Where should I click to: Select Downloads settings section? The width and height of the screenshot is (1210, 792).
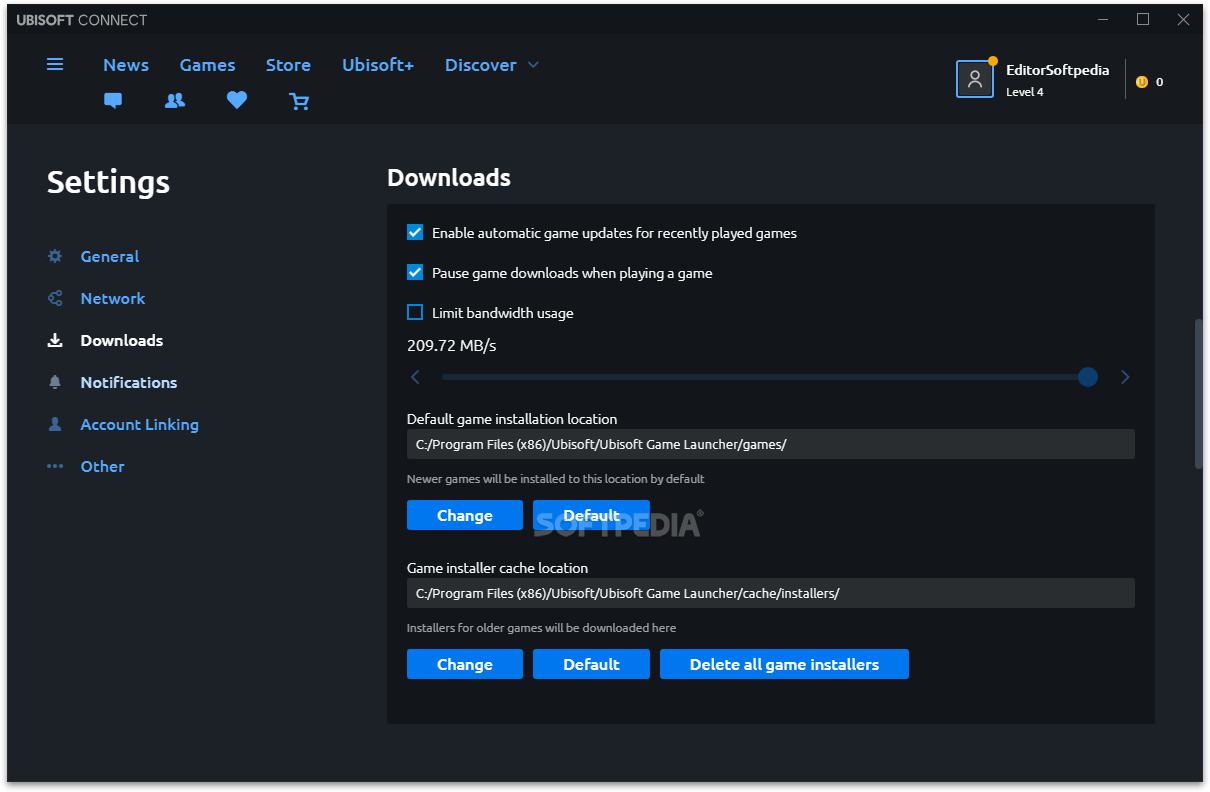coord(122,340)
